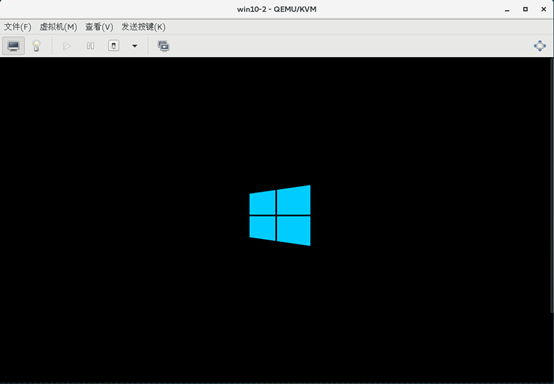The width and height of the screenshot is (554, 384).
Task: Maximize the win10-2 QEMU/KVM window
Action: (x=525, y=9)
